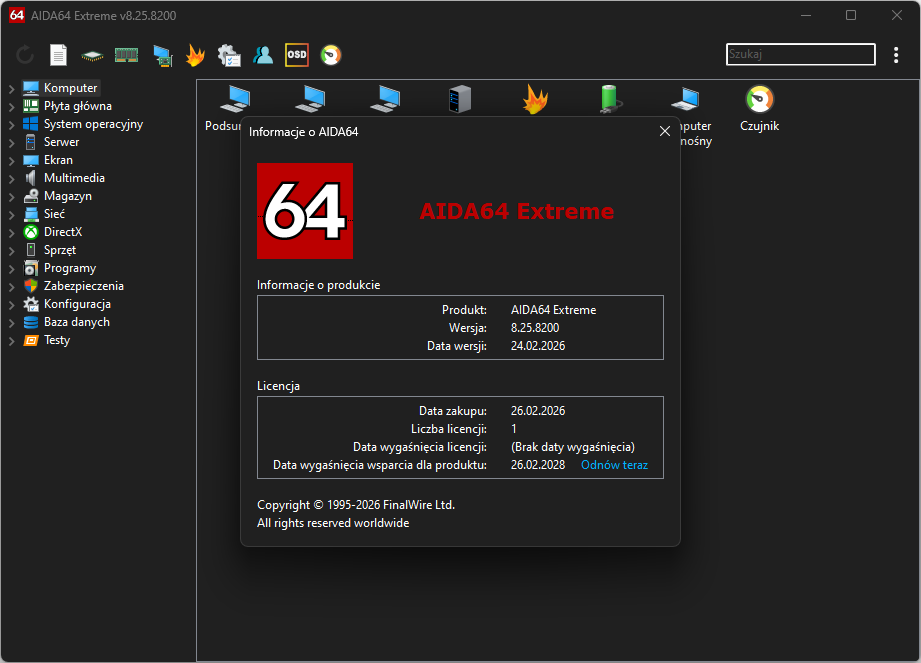The height and width of the screenshot is (663, 921).
Task: Expand the Multimedia tree node
Action: [x=12, y=179]
